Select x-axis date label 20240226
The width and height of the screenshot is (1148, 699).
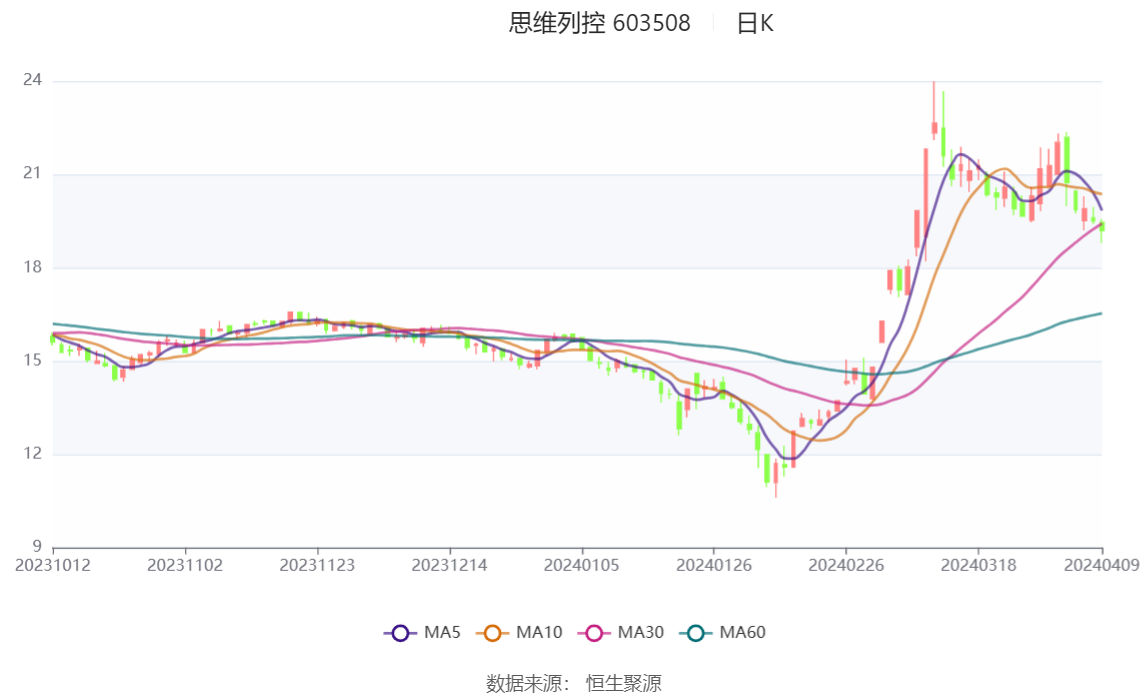pyautogui.click(x=846, y=566)
